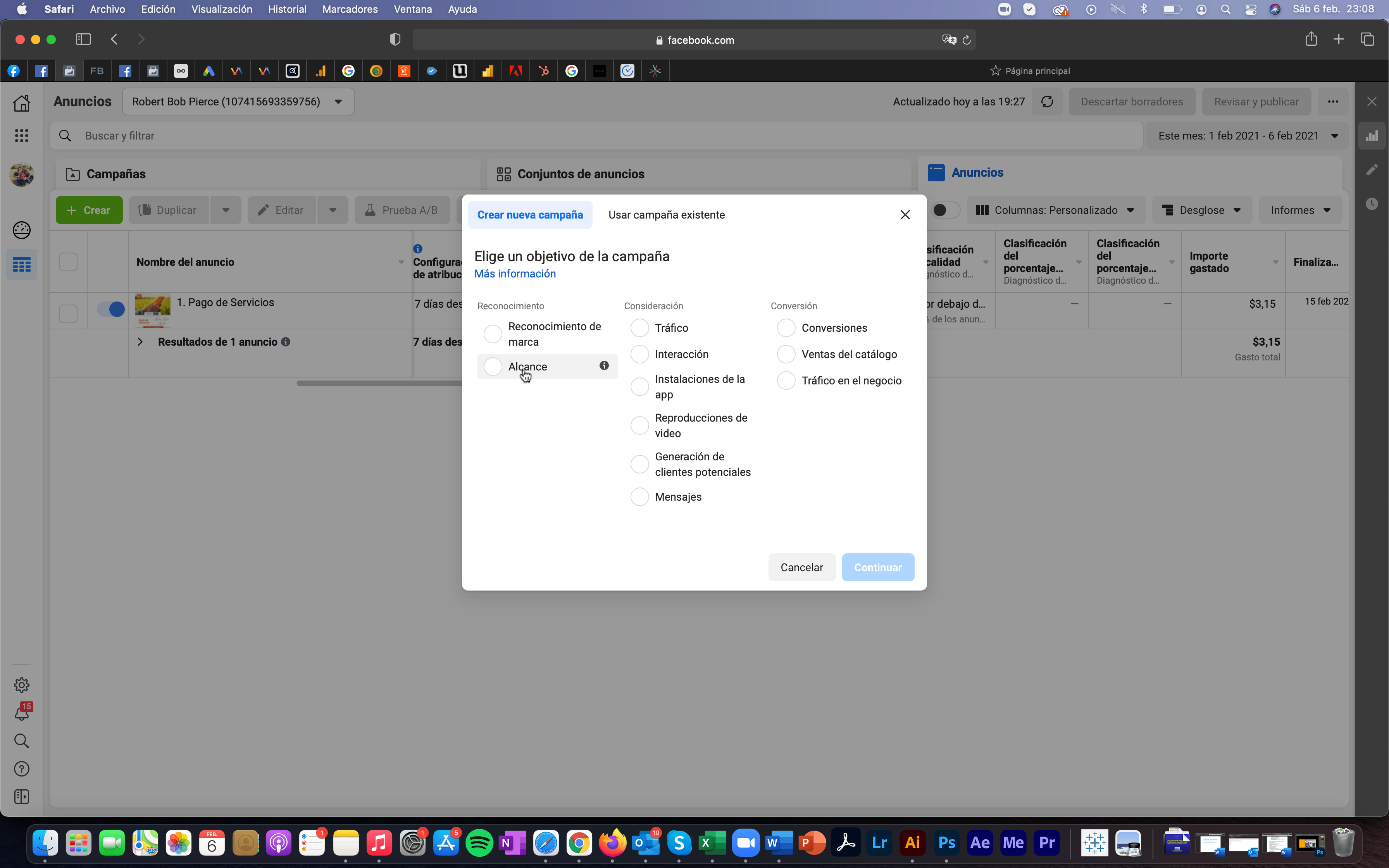Click the edit pencil in right panel
This screenshot has width=1389, height=868.
[1372, 170]
